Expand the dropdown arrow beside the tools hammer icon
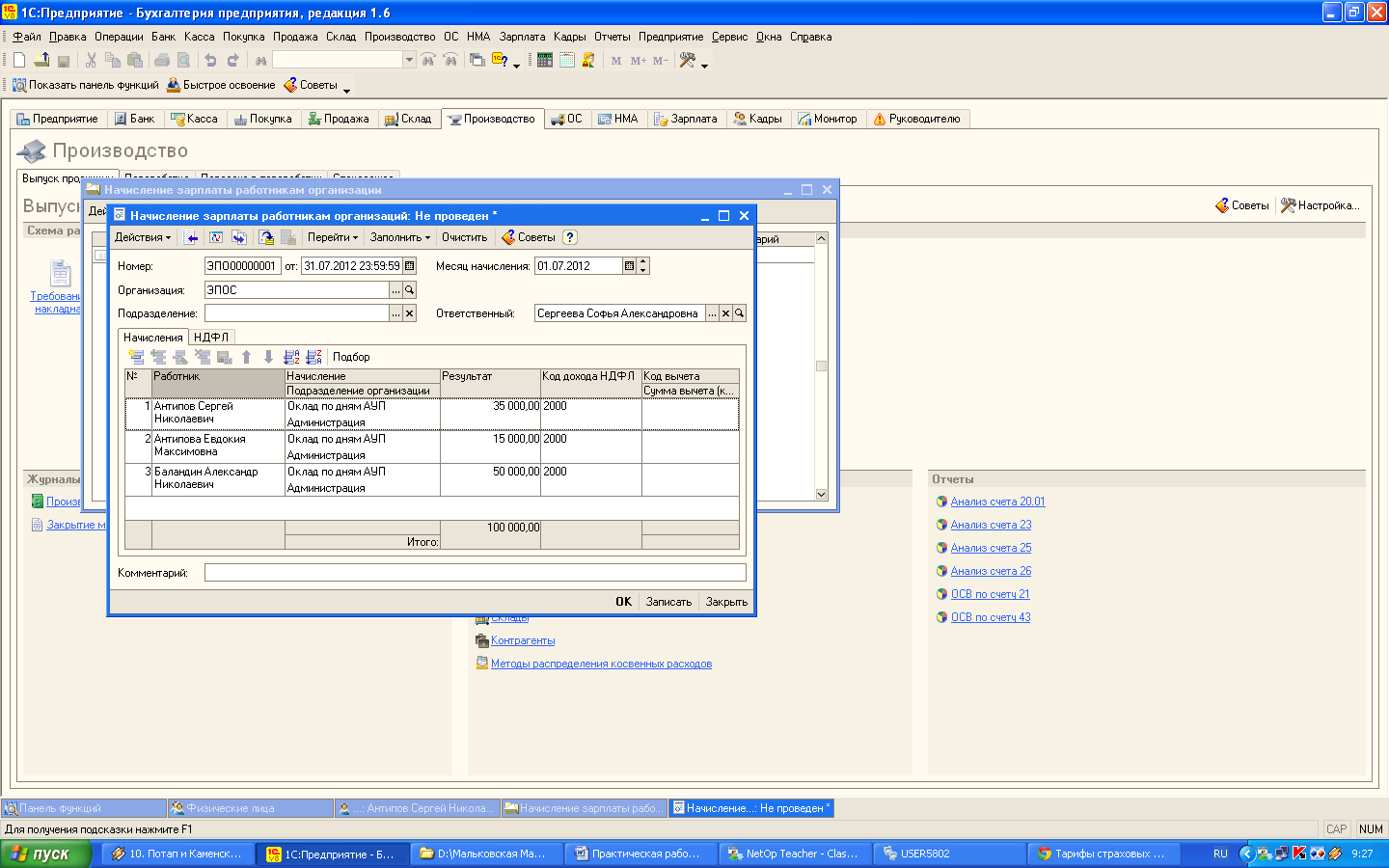The height and width of the screenshot is (868, 1389). 704,65
